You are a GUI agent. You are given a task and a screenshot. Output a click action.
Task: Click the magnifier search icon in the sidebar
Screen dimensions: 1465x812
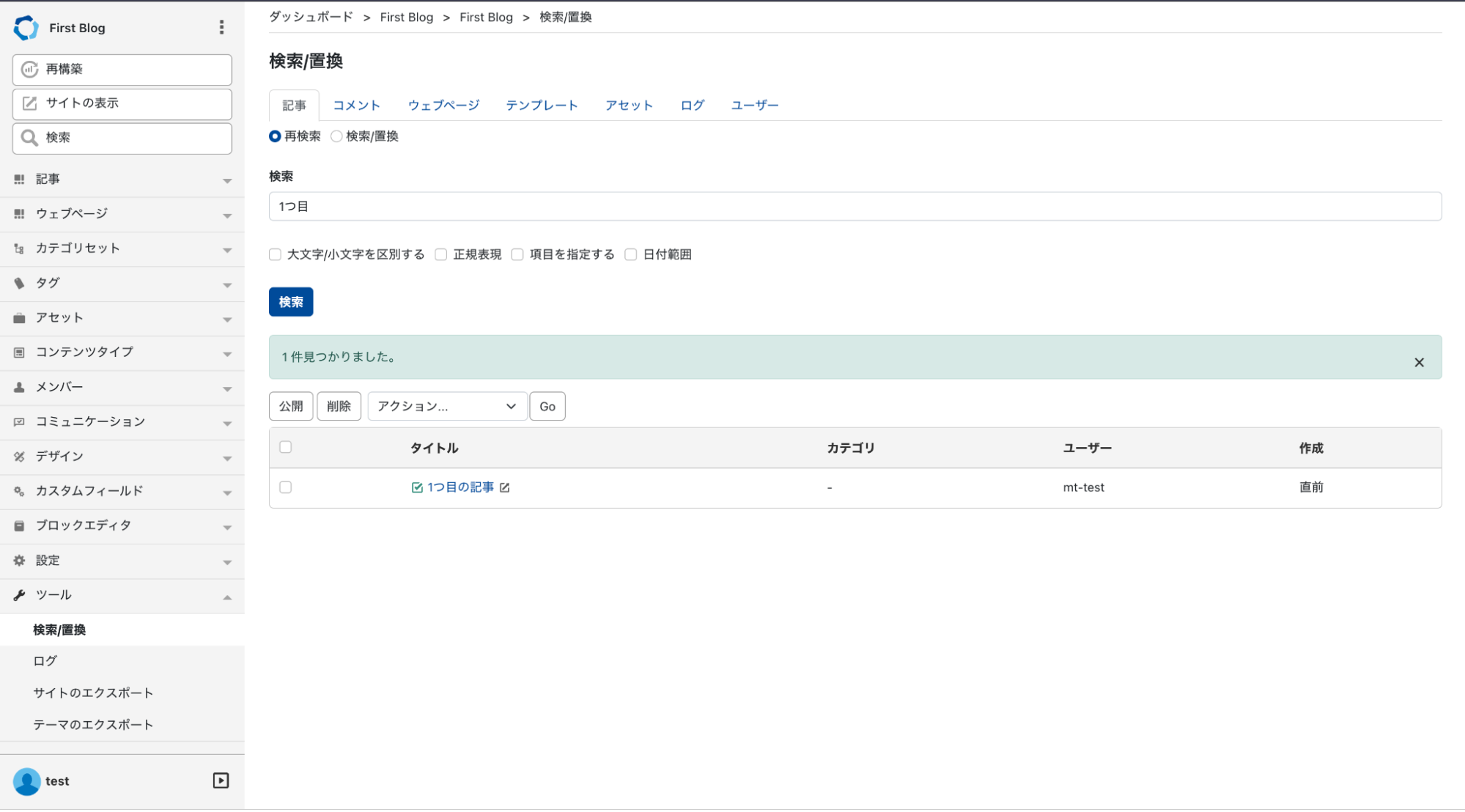coord(29,138)
